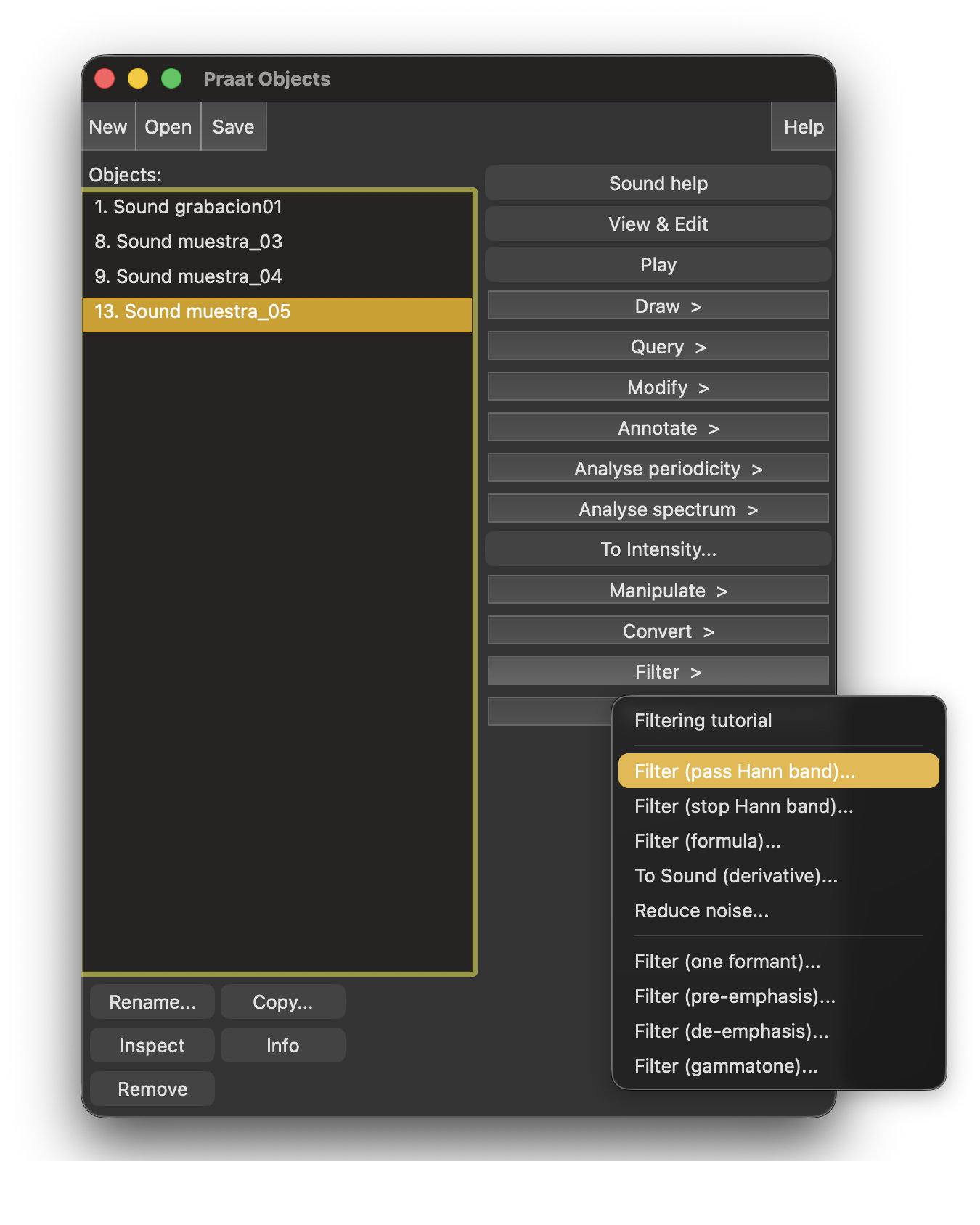Screen dimensions: 980x1225
Task: Select Sound grabacion01 in the objects list
Action: click(x=188, y=207)
